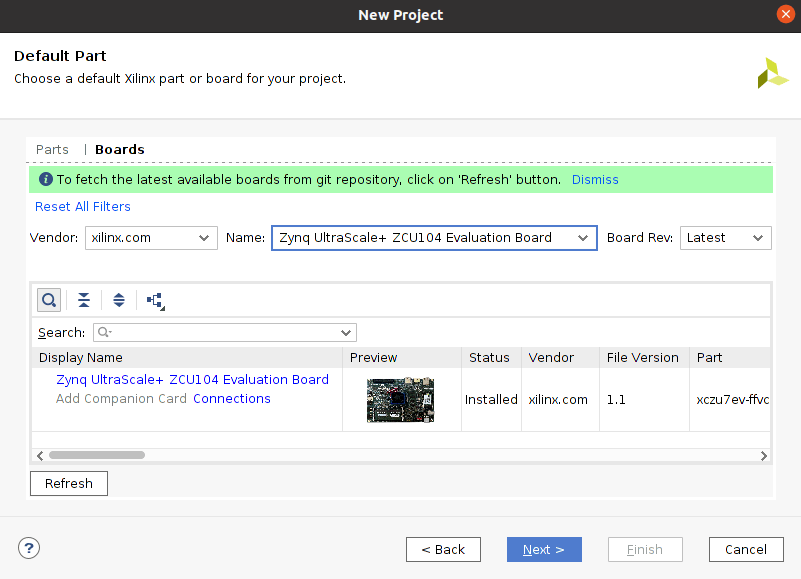The height and width of the screenshot is (579, 801).
Task: Click Reset All Filters link
Action: [83, 206]
